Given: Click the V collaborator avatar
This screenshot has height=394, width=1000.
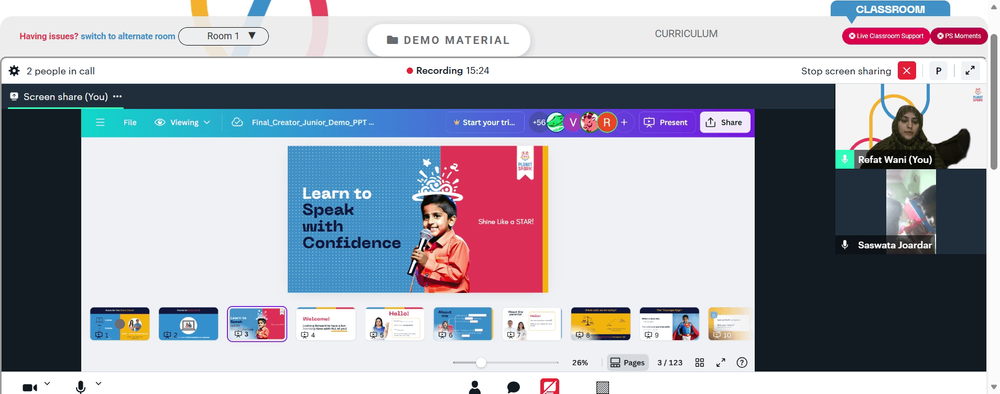Looking at the screenshot, I should [573, 122].
